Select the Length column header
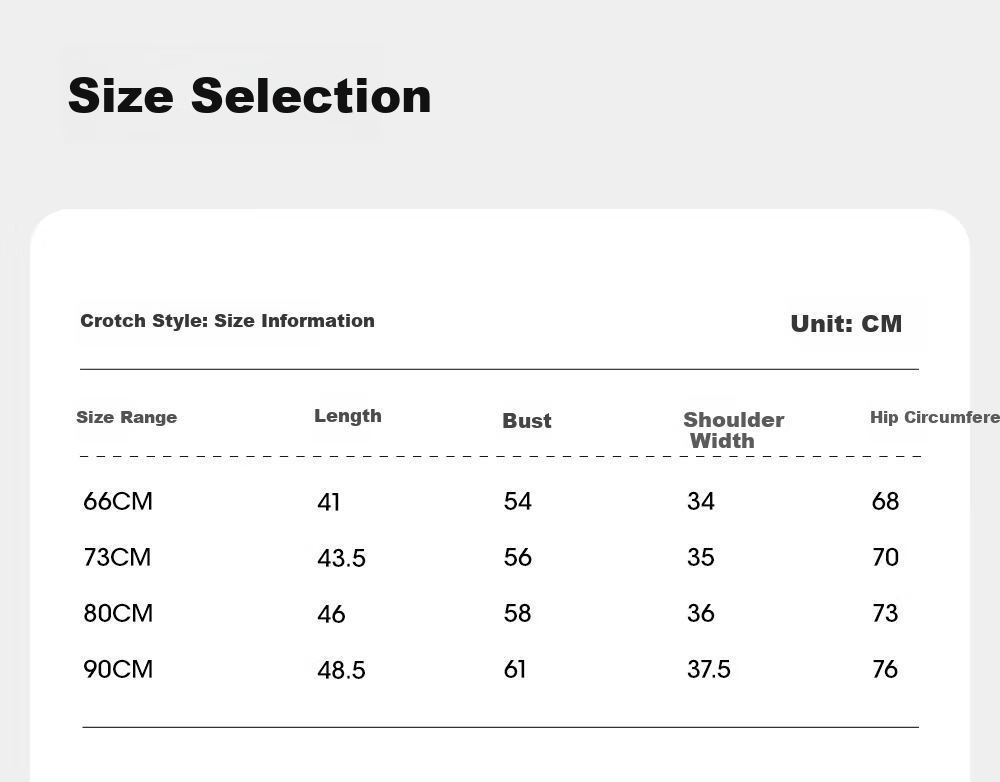The image size is (1000, 782). (348, 416)
